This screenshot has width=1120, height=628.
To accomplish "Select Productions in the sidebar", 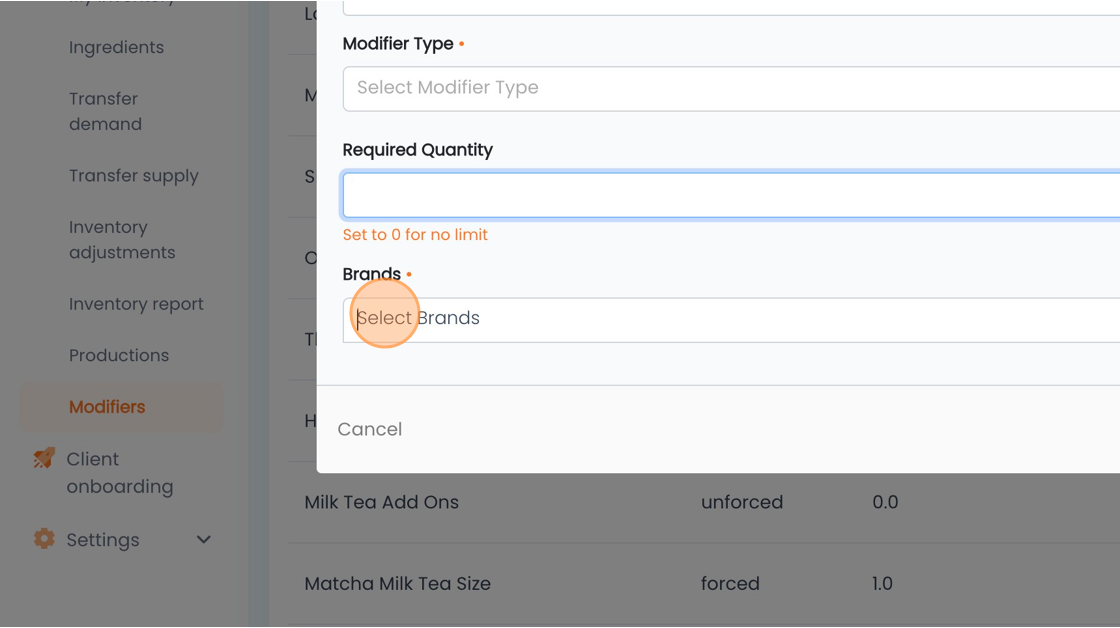I will pyautogui.click(x=119, y=355).
